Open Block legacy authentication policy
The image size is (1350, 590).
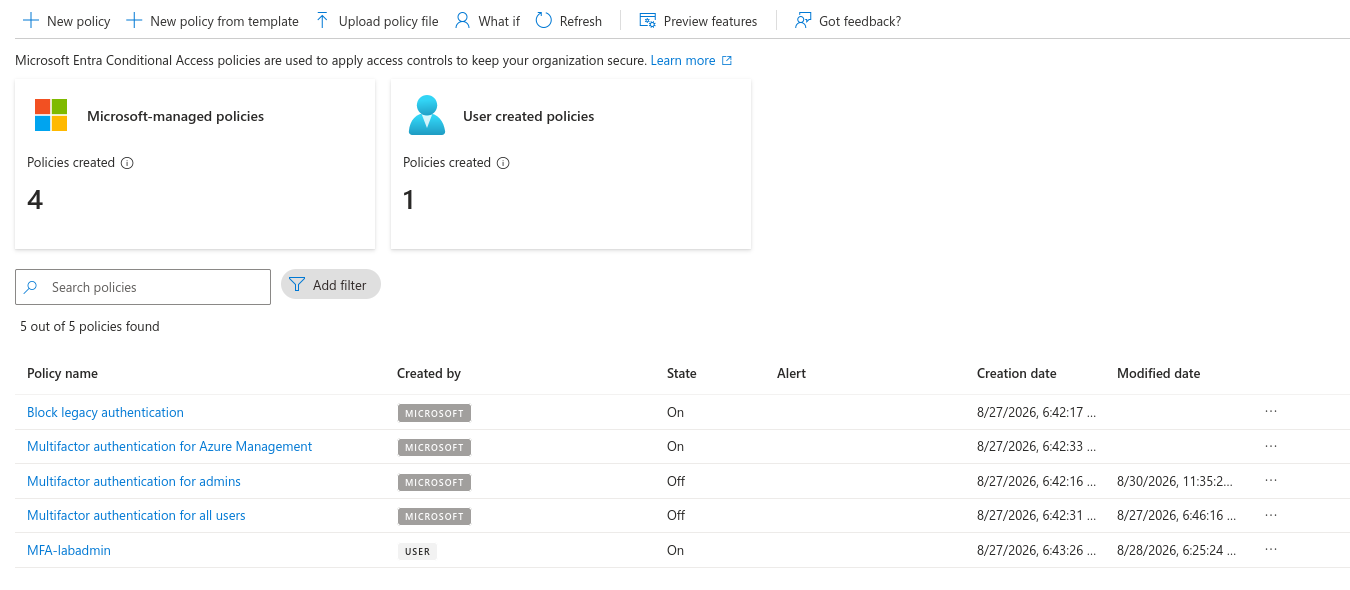pyautogui.click(x=105, y=412)
